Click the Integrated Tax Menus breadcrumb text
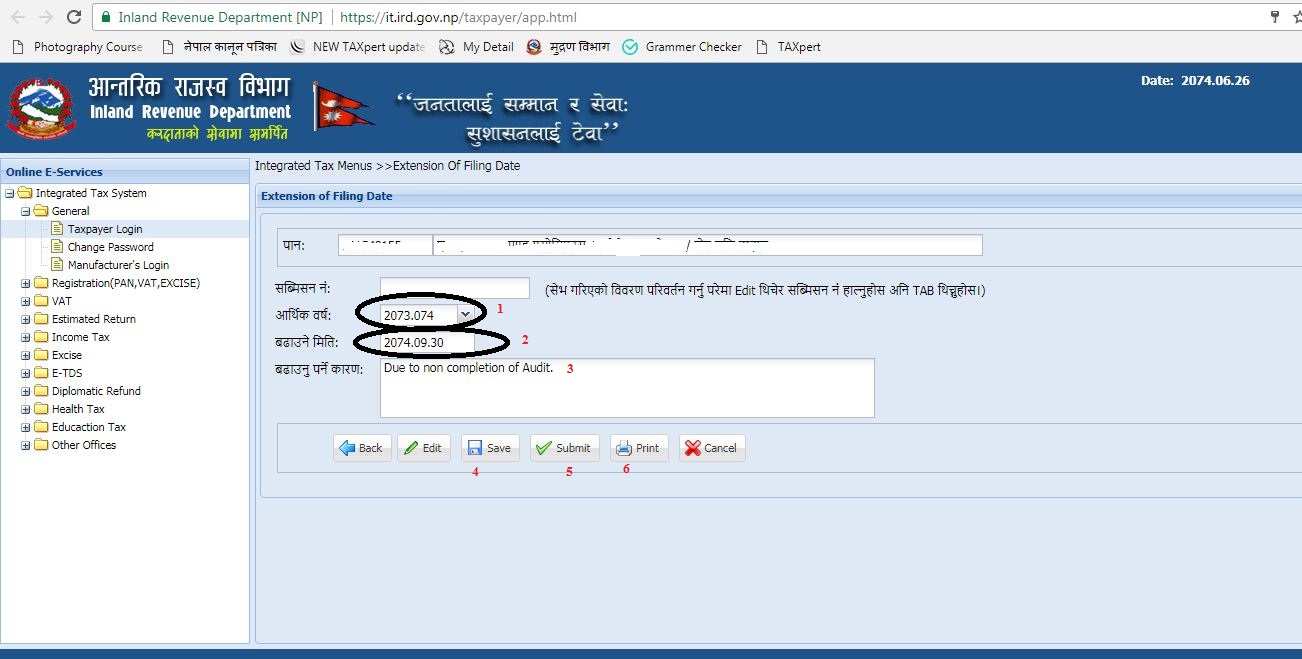 point(313,166)
